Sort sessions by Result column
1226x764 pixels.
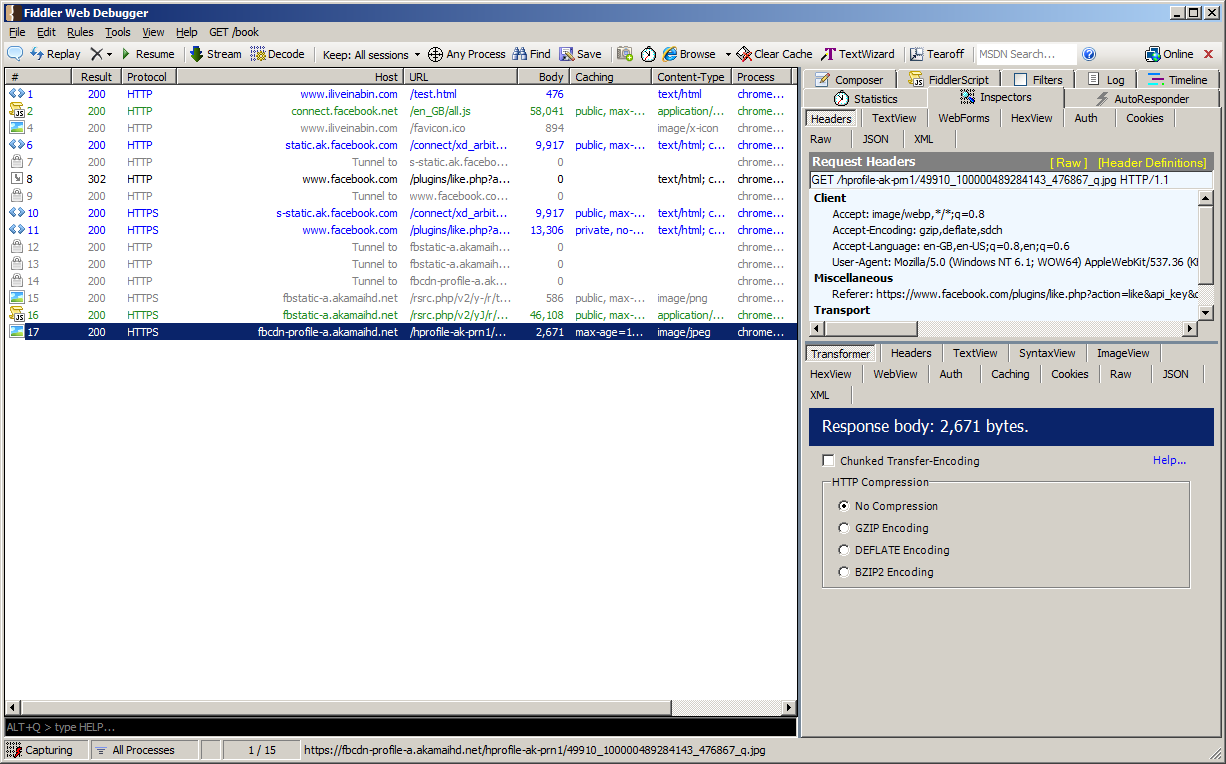point(96,77)
